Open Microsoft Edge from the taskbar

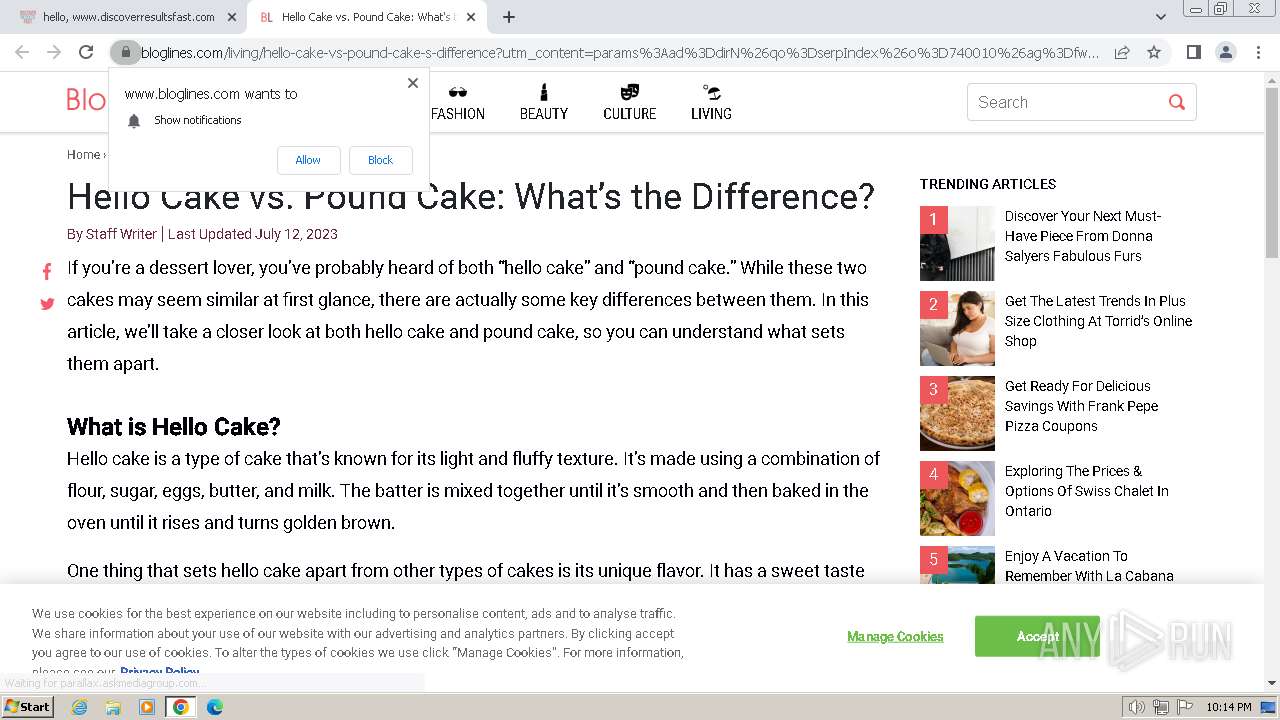point(215,707)
